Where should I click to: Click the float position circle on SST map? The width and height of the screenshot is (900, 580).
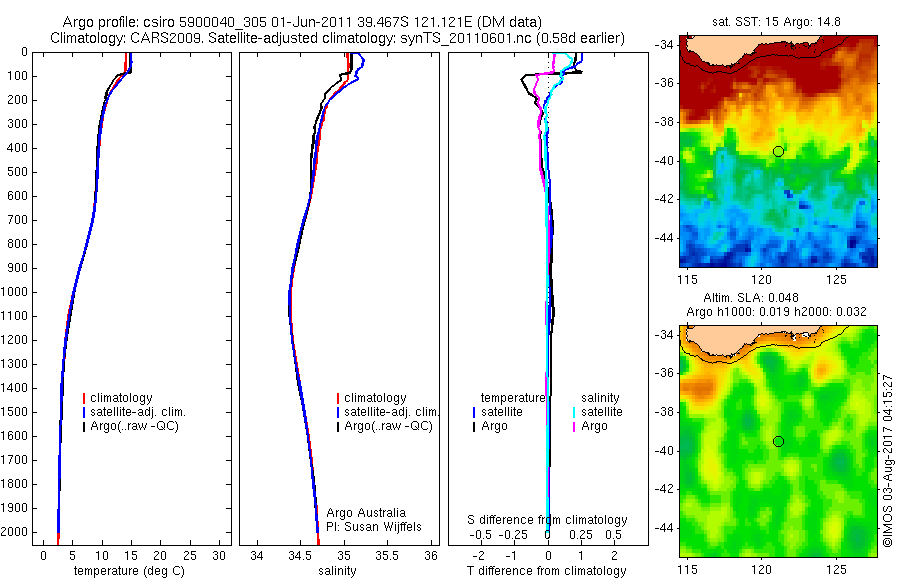(x=778, y=152)
